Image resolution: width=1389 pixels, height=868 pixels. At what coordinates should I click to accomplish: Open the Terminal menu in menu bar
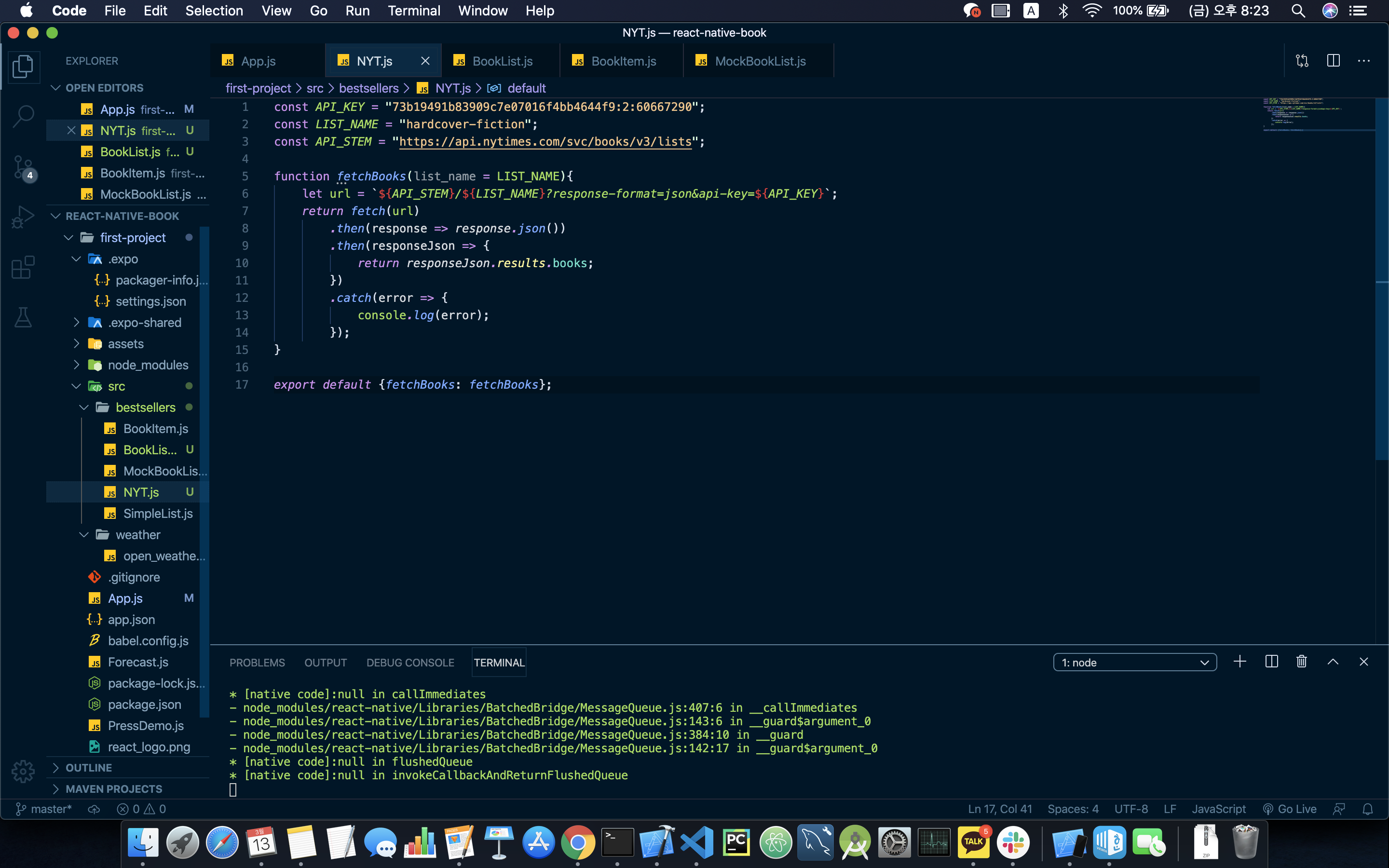pyautogui.click(x=413, y=10)
